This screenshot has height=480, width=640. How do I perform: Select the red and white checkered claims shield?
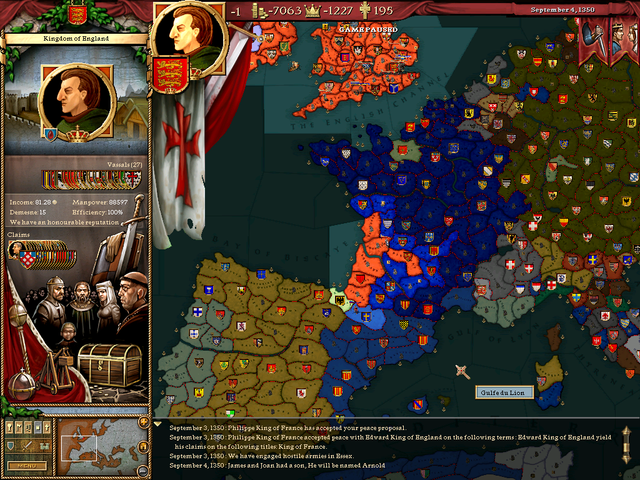28,260
